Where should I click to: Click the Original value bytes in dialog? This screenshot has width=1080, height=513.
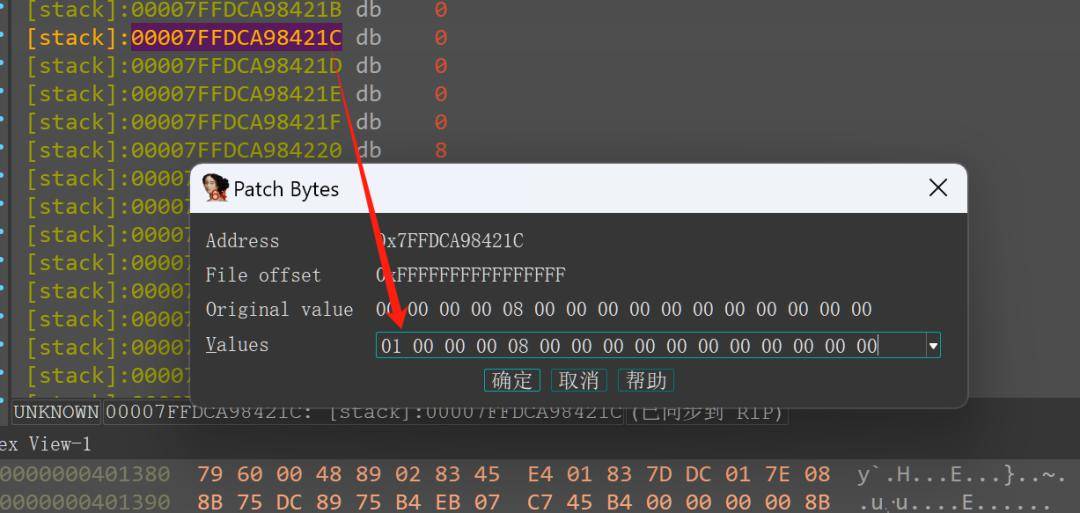click(624, 309)
